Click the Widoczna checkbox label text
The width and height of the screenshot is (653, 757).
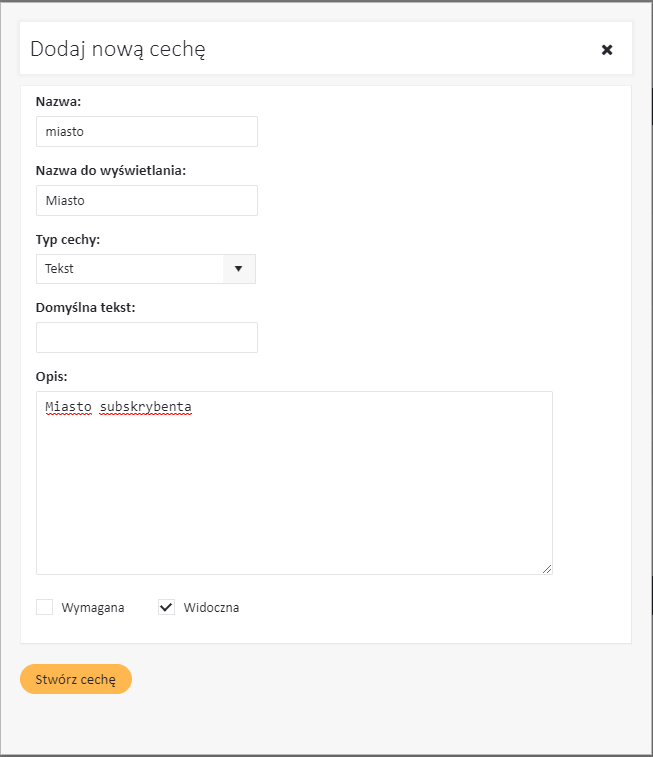coord(211,608)
